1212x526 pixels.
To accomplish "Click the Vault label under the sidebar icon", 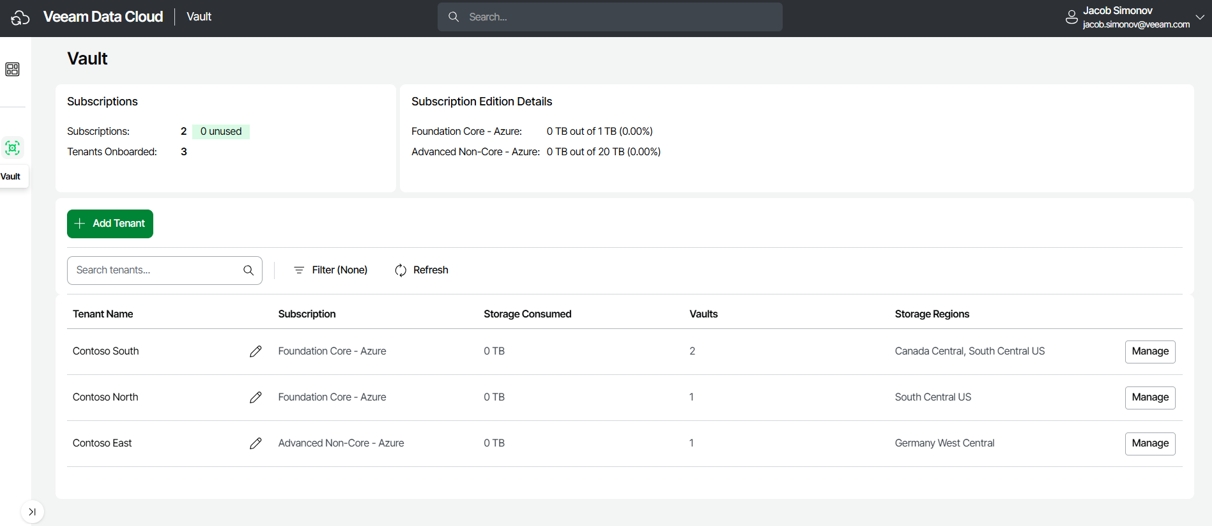I will pos(11,176).
